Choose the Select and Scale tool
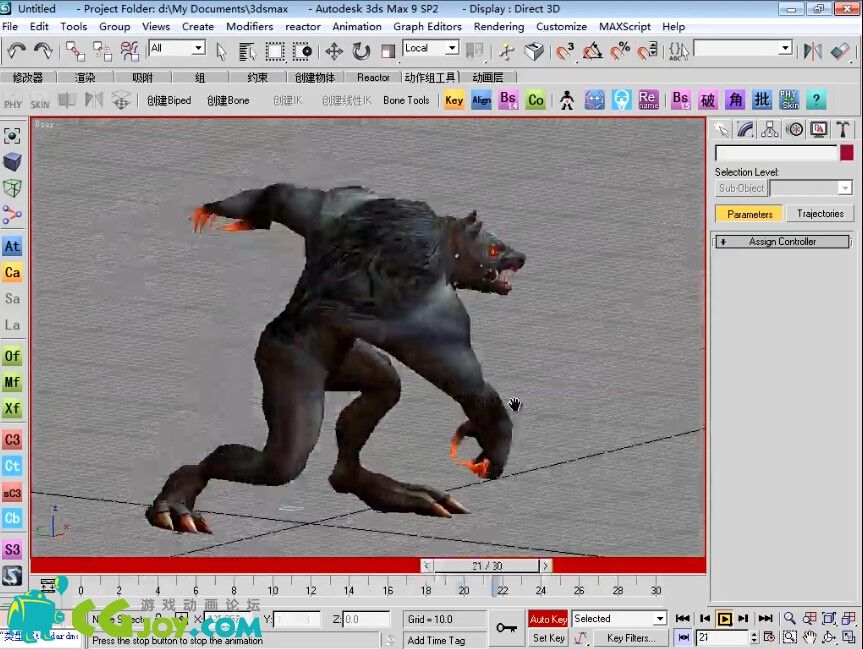The image size is (863, 649). 388,52
